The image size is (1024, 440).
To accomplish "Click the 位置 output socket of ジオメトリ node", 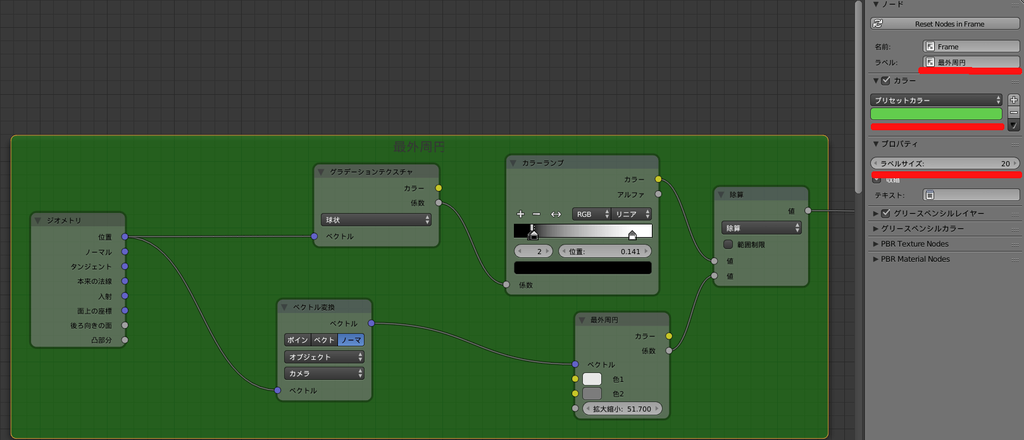I will click(124, 237).
